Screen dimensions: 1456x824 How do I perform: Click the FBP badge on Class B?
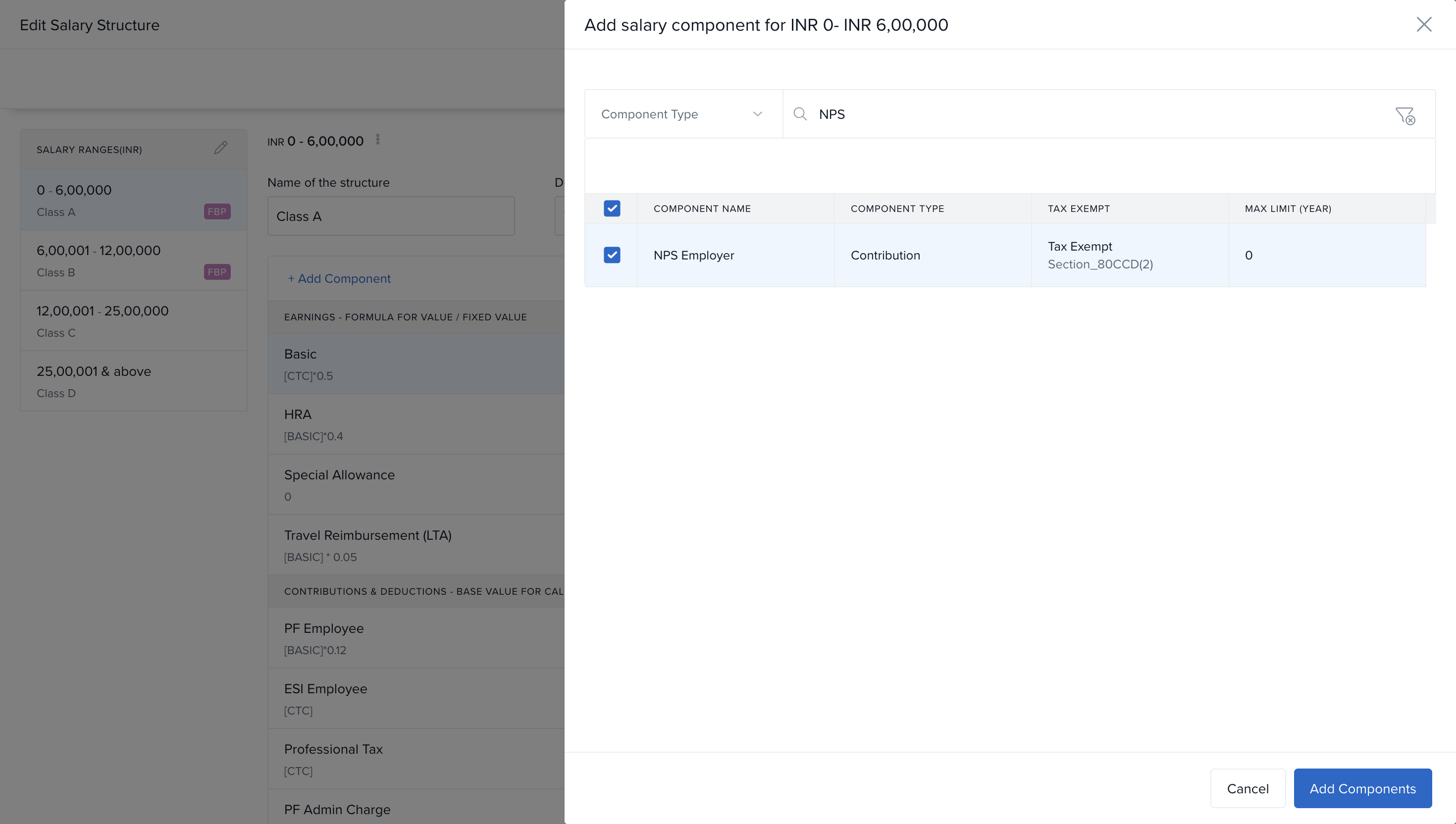point(217,272)
